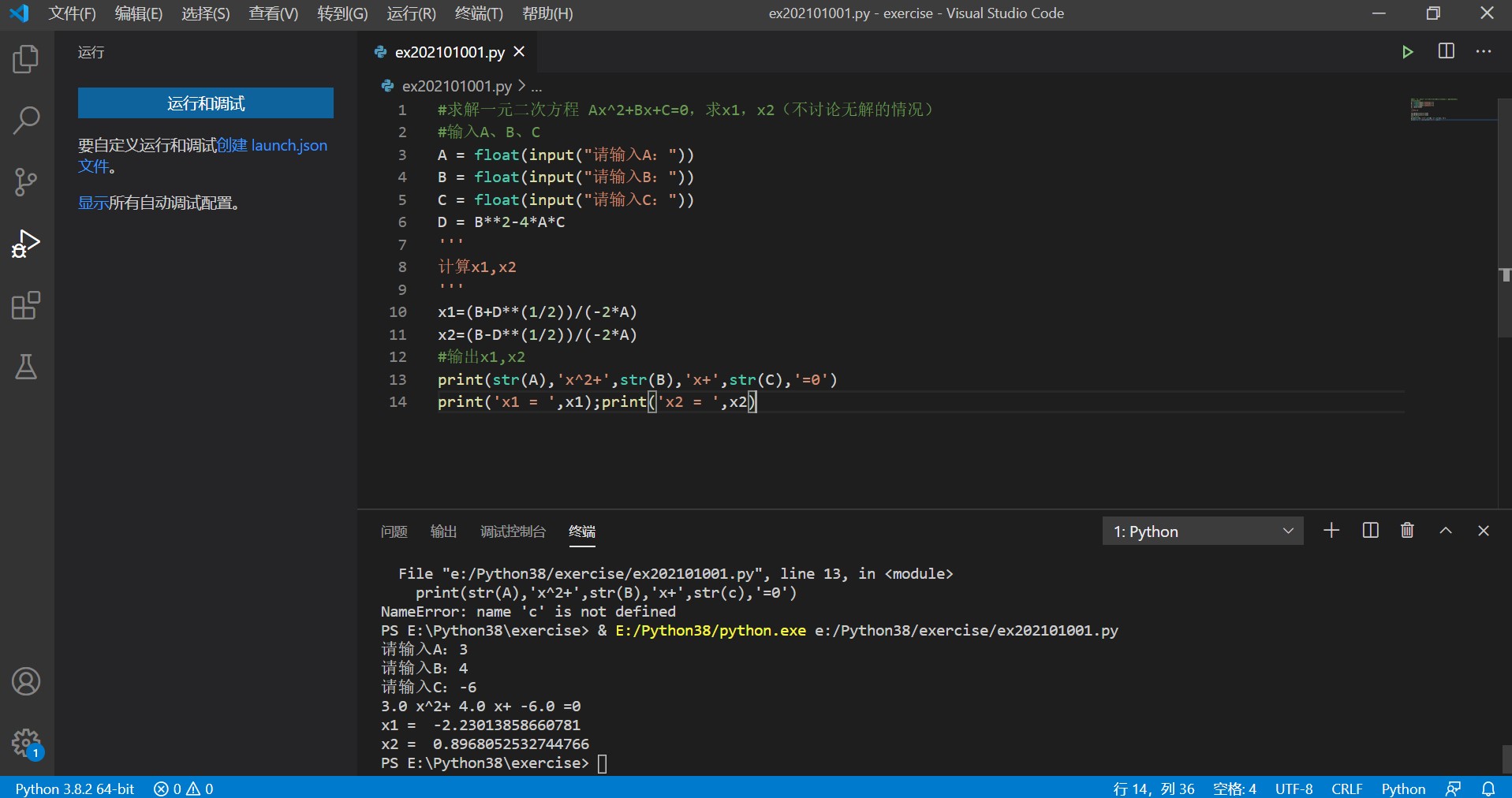The width and height of the screenshot is (1512, 798).
Task: Change indentation via 空格: 4
Action: click(x=1234, y=789)
